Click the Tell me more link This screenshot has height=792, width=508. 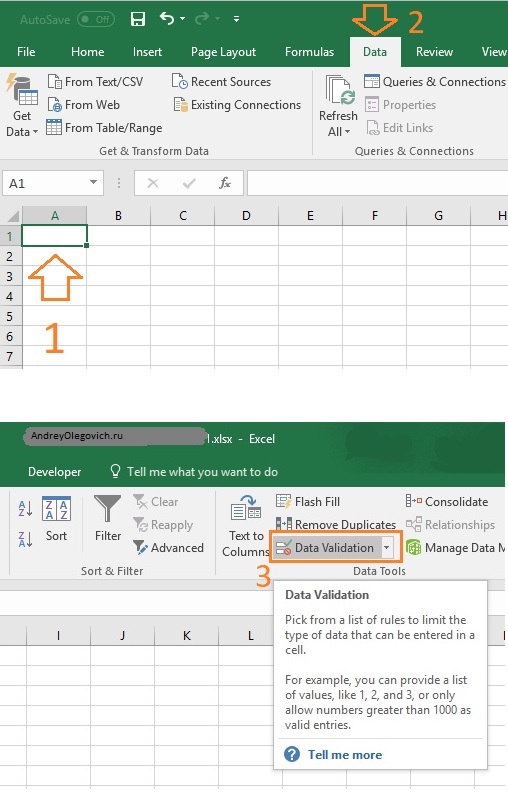(345, 755)
